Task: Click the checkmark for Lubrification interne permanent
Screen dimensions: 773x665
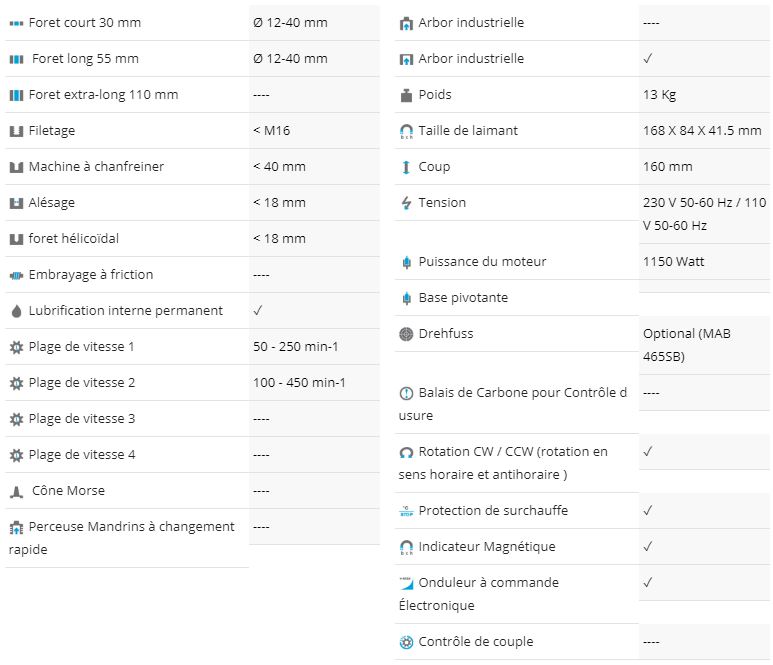Action: pyautogui.click(x=258, y=310)
